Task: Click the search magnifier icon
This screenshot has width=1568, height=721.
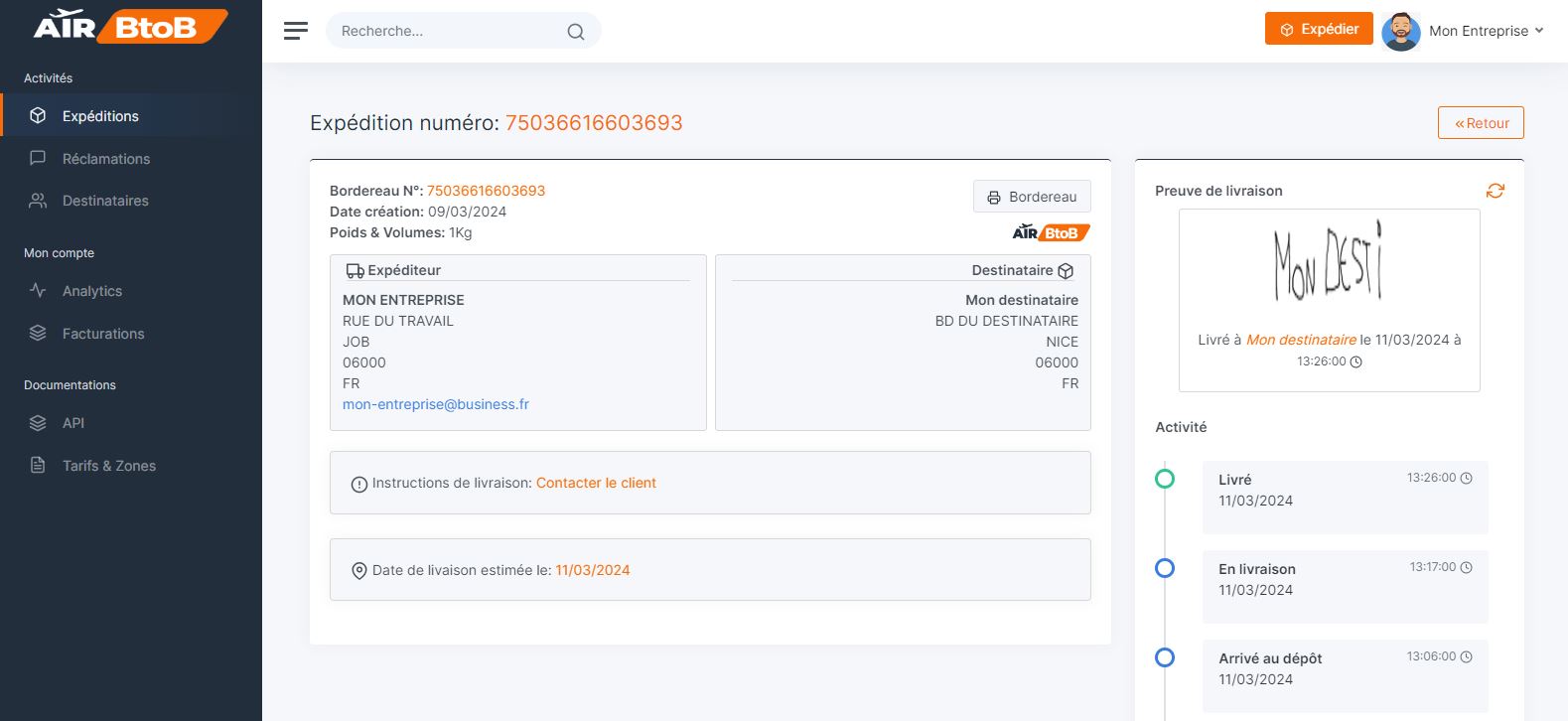Action: 575,32
